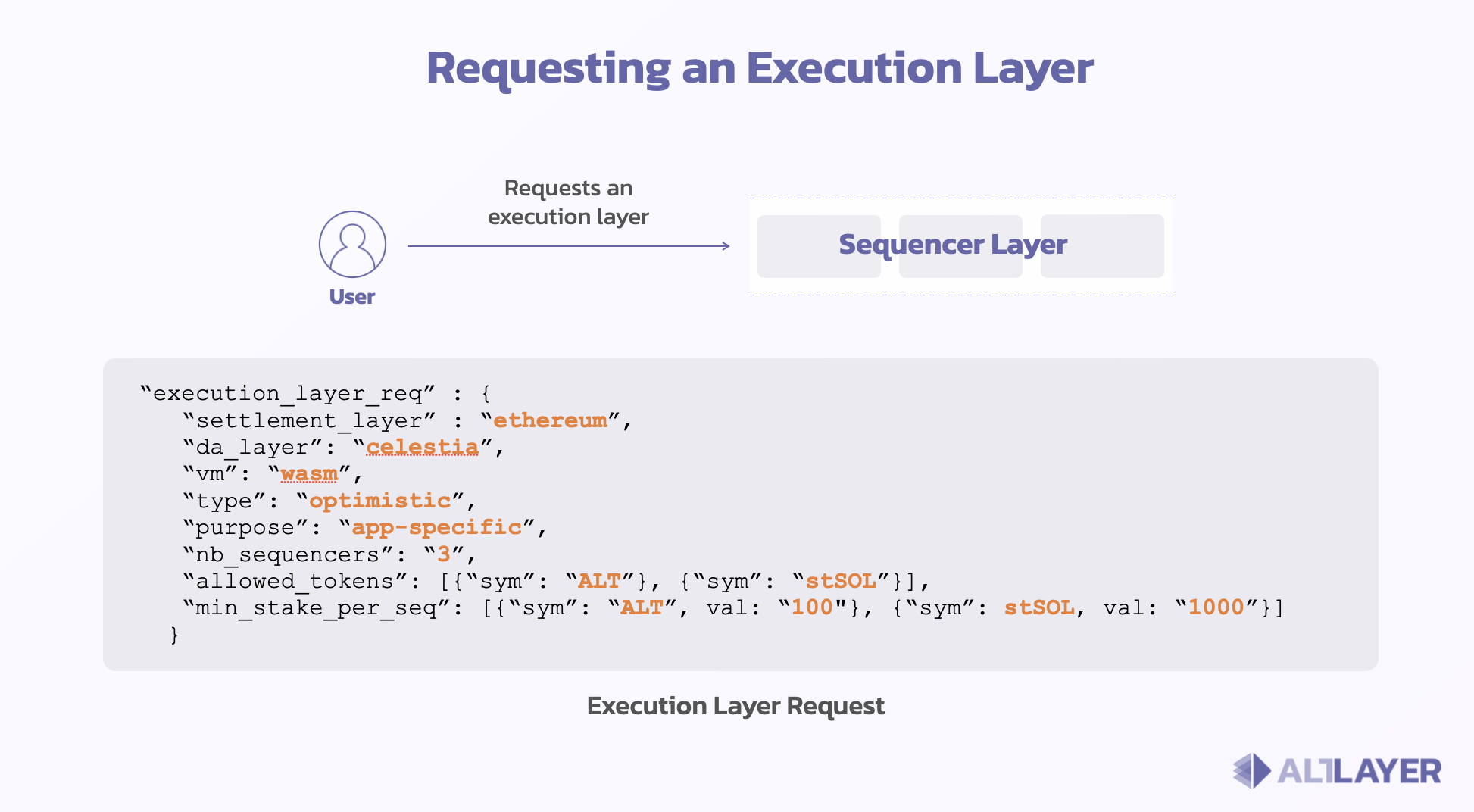Click the 'execution_layer_req' key text
Image resolution: width=1474 pixels, height=812 pixels.
coord(288,394)
